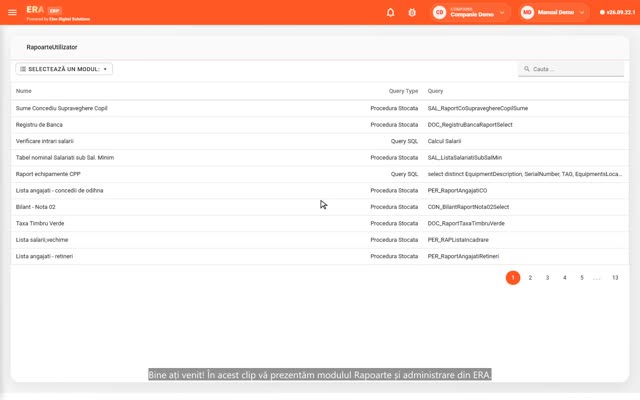Image resolution: width=640 pixels, height=400 pixels.
Task: Click the pagination ellipsis
Action: [597, 278]
